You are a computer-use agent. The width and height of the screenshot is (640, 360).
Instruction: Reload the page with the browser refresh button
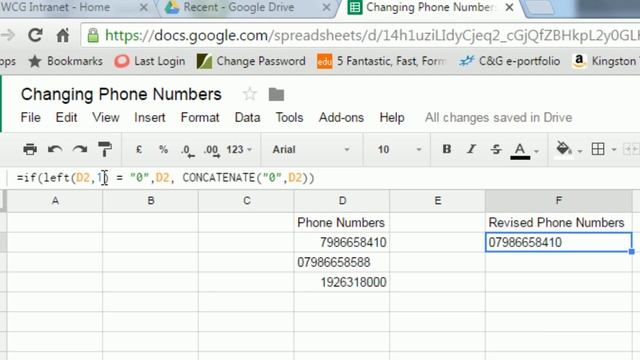[35, 36]
